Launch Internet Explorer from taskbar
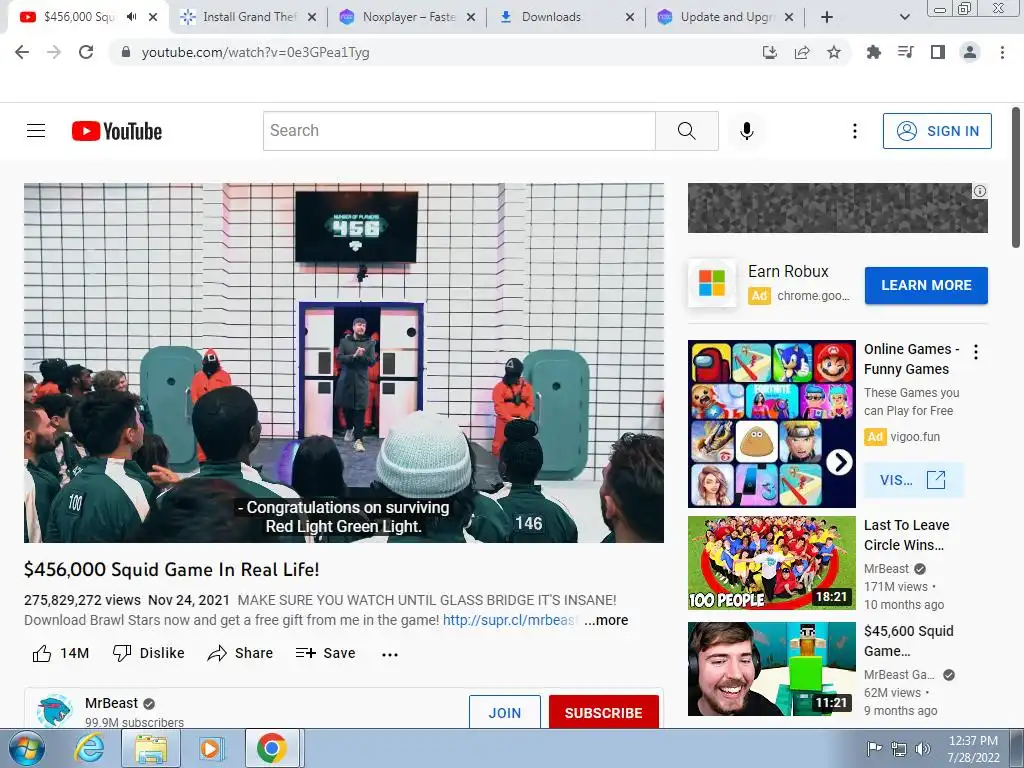Viewport: 1024px width, 768px height. [89, 748]
